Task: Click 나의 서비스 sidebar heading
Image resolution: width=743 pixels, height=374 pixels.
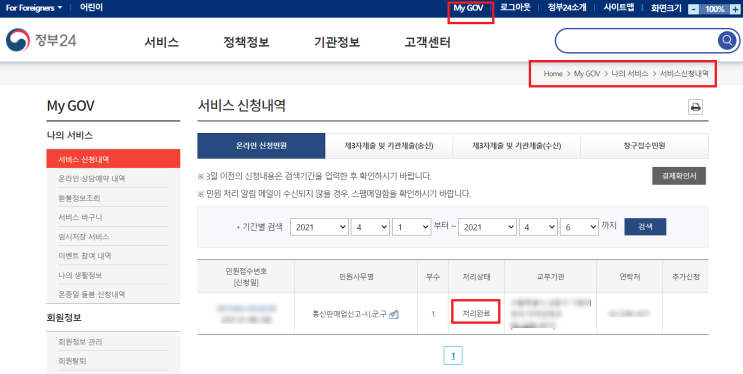Action: pyautogui.click(x=70, y=136)
